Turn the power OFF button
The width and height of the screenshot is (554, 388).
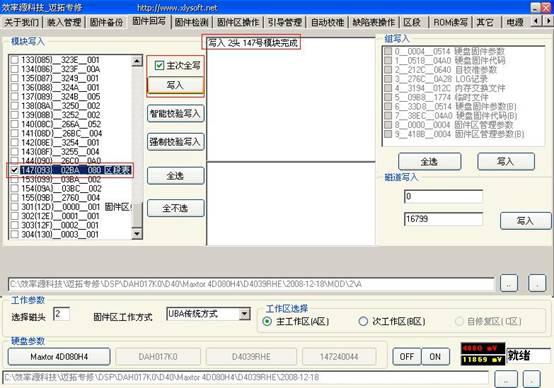pos(407,357)
